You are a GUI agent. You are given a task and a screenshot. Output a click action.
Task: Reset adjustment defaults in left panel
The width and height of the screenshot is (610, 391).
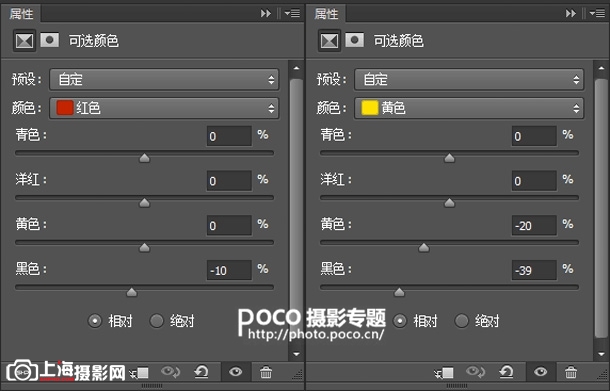tap(201, 372)
